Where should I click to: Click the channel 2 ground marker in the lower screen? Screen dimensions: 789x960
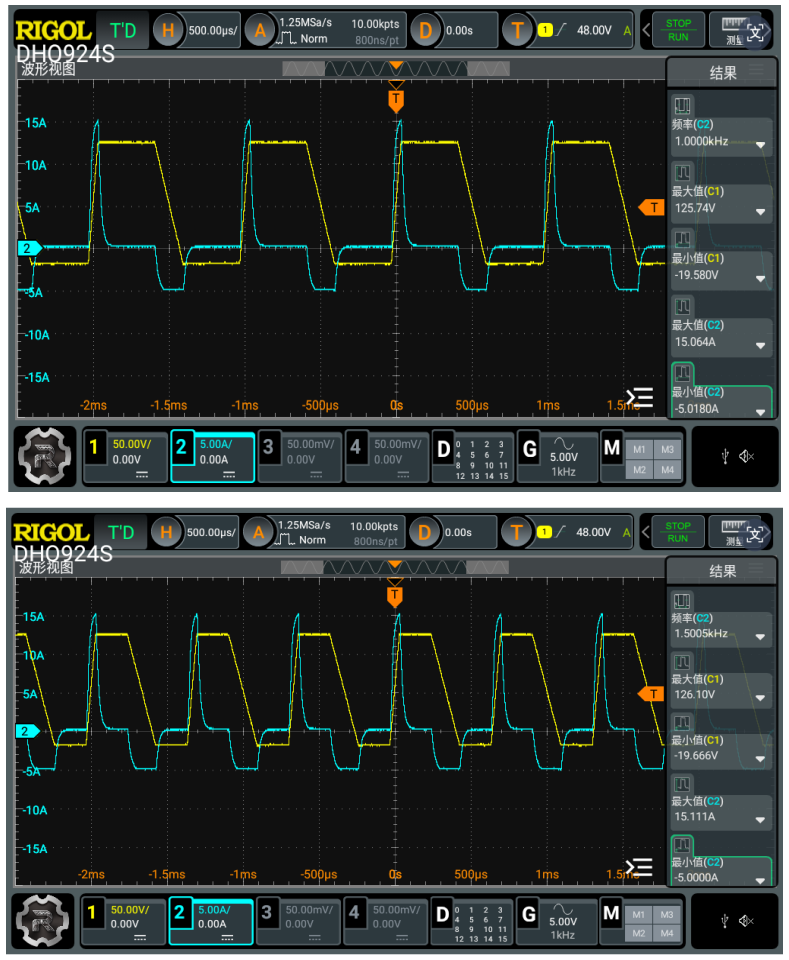tap(28, 731)
